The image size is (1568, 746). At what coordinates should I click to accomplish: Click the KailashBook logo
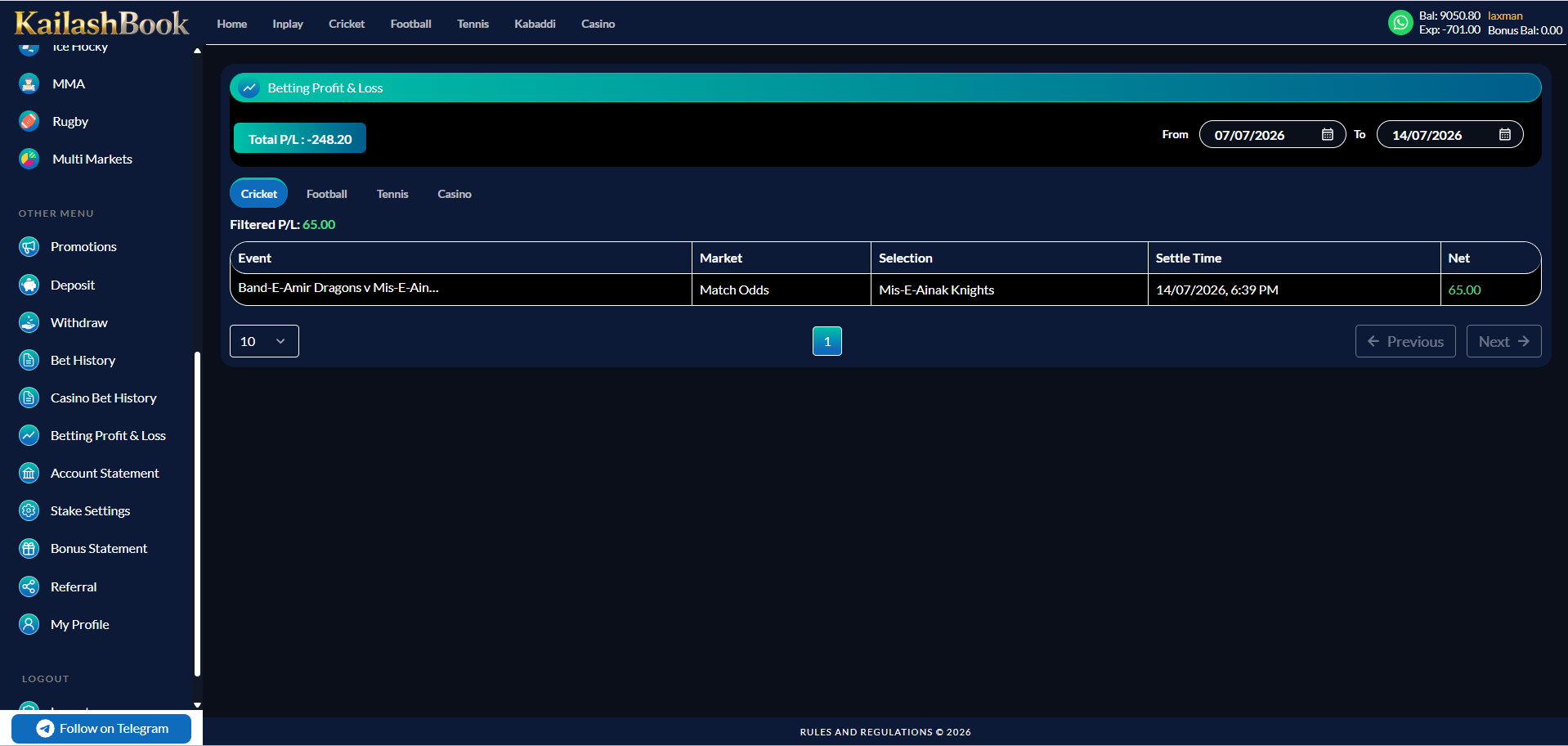coord(101,23)
